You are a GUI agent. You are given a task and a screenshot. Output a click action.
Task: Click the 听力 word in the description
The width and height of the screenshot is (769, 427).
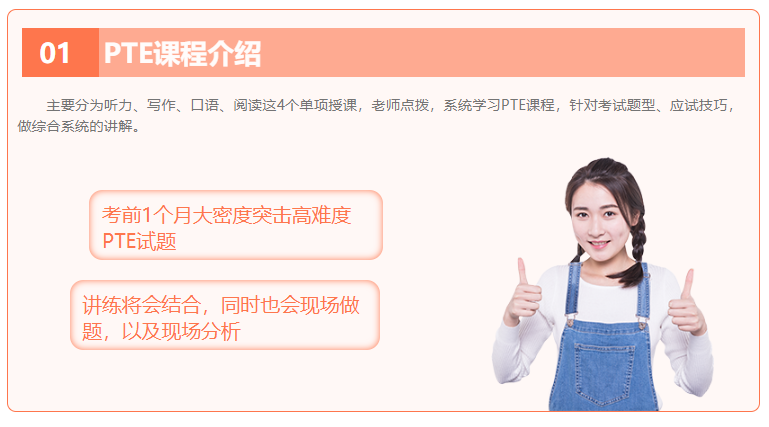coord(118,105)
